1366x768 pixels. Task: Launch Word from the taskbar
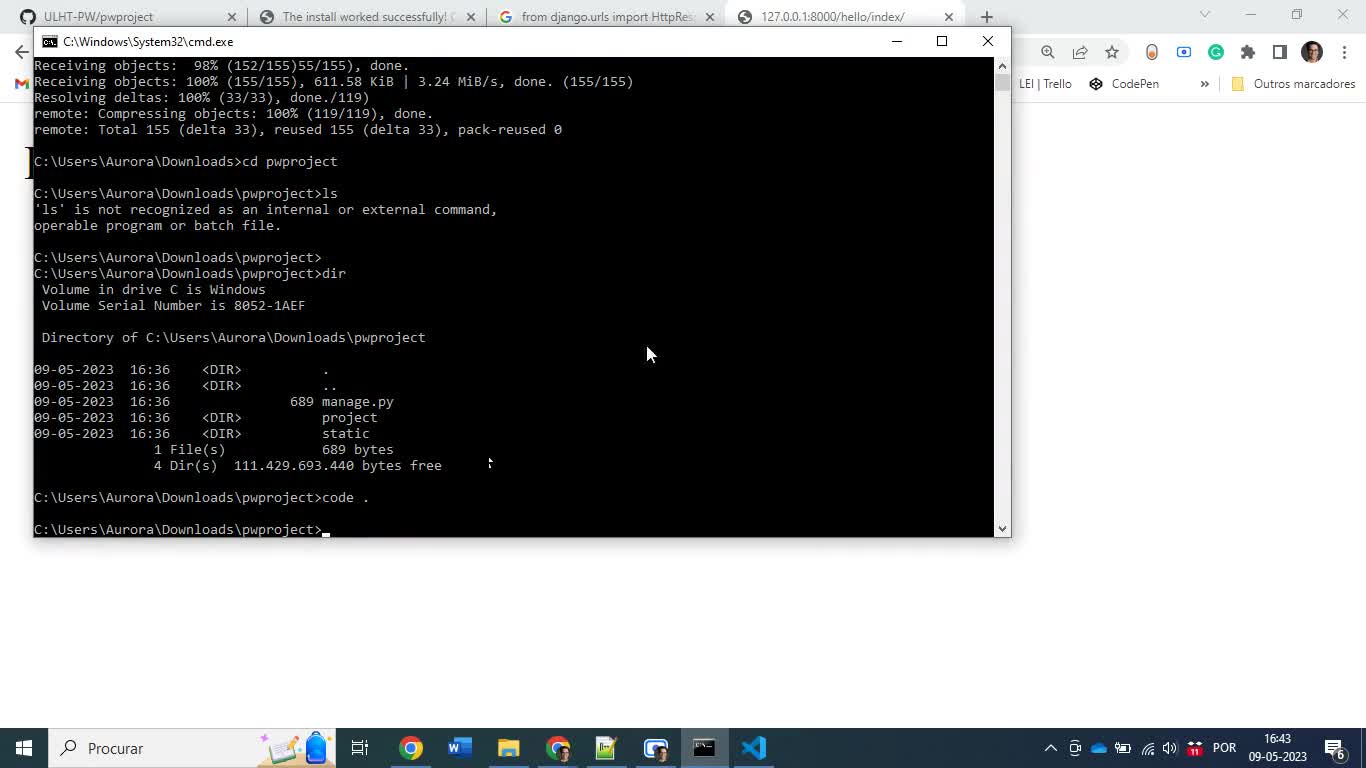[459, 747]
